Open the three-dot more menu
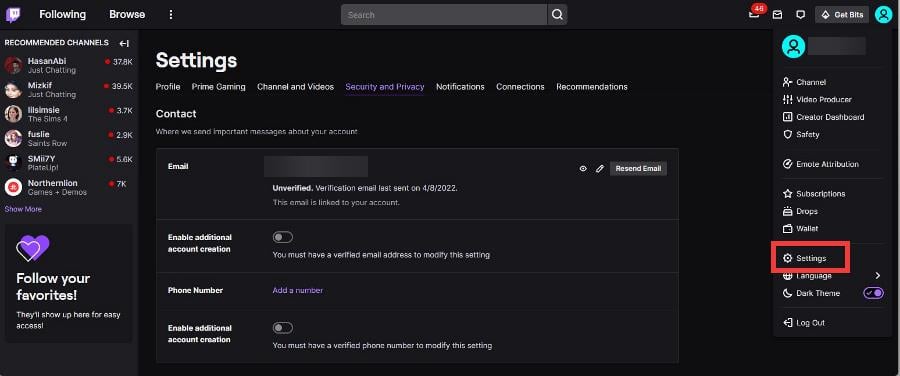Screen dimensions: 900x376 click(170, 14)
